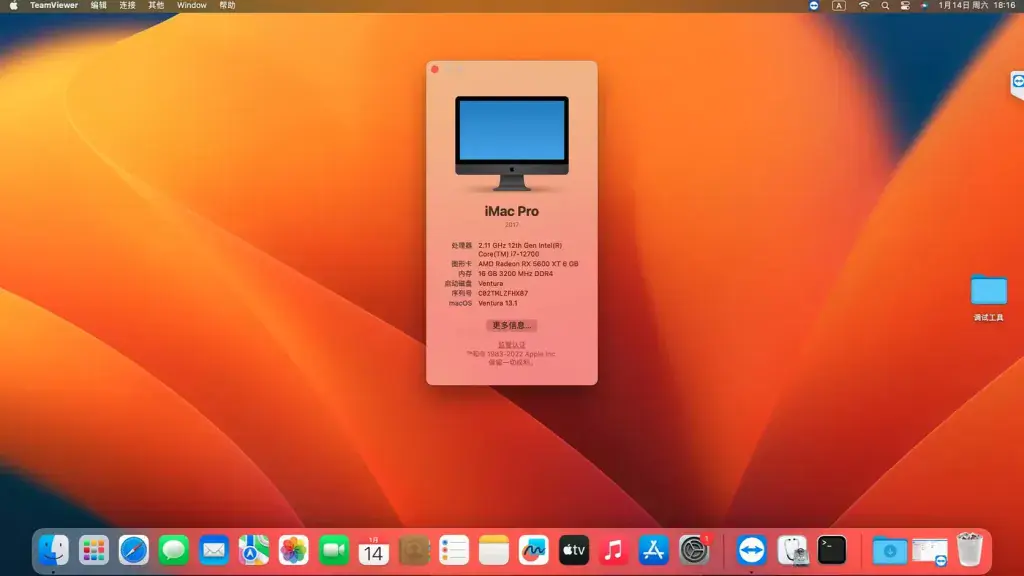Open Reminders app in dock
The image size is (1024, 576).
tap(454, 550)
